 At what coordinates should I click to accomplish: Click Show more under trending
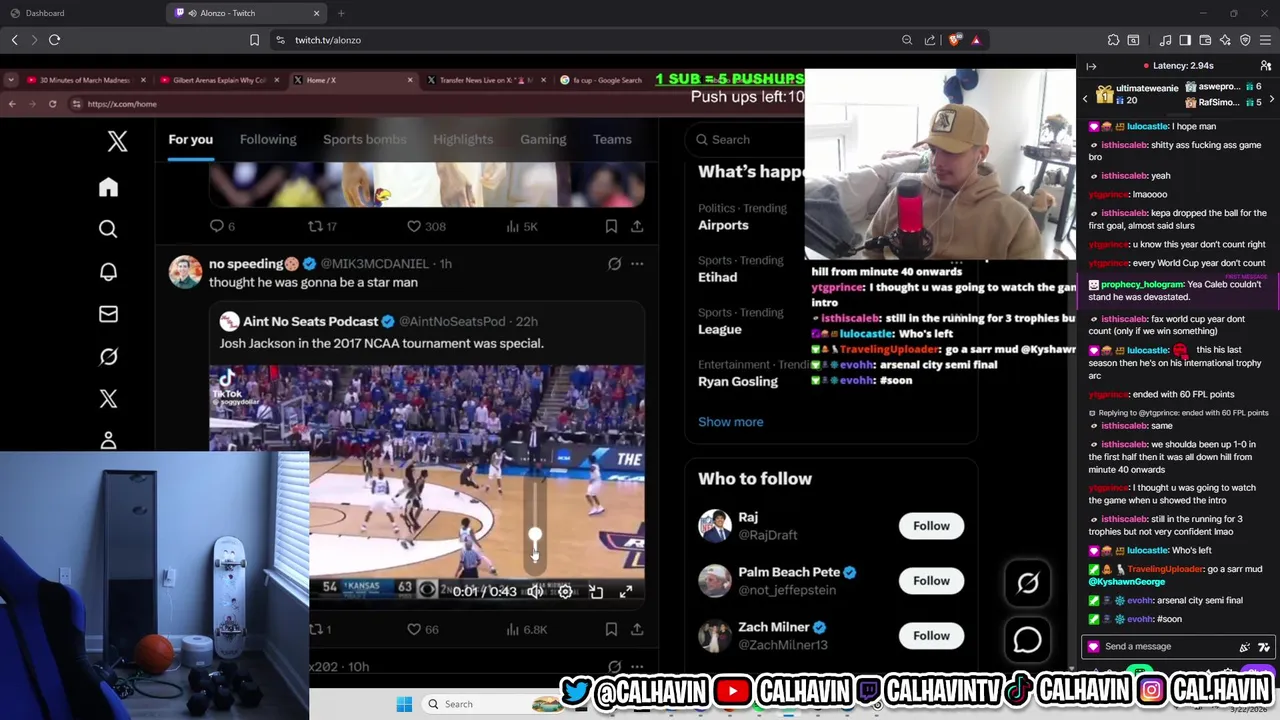(730, 422)
